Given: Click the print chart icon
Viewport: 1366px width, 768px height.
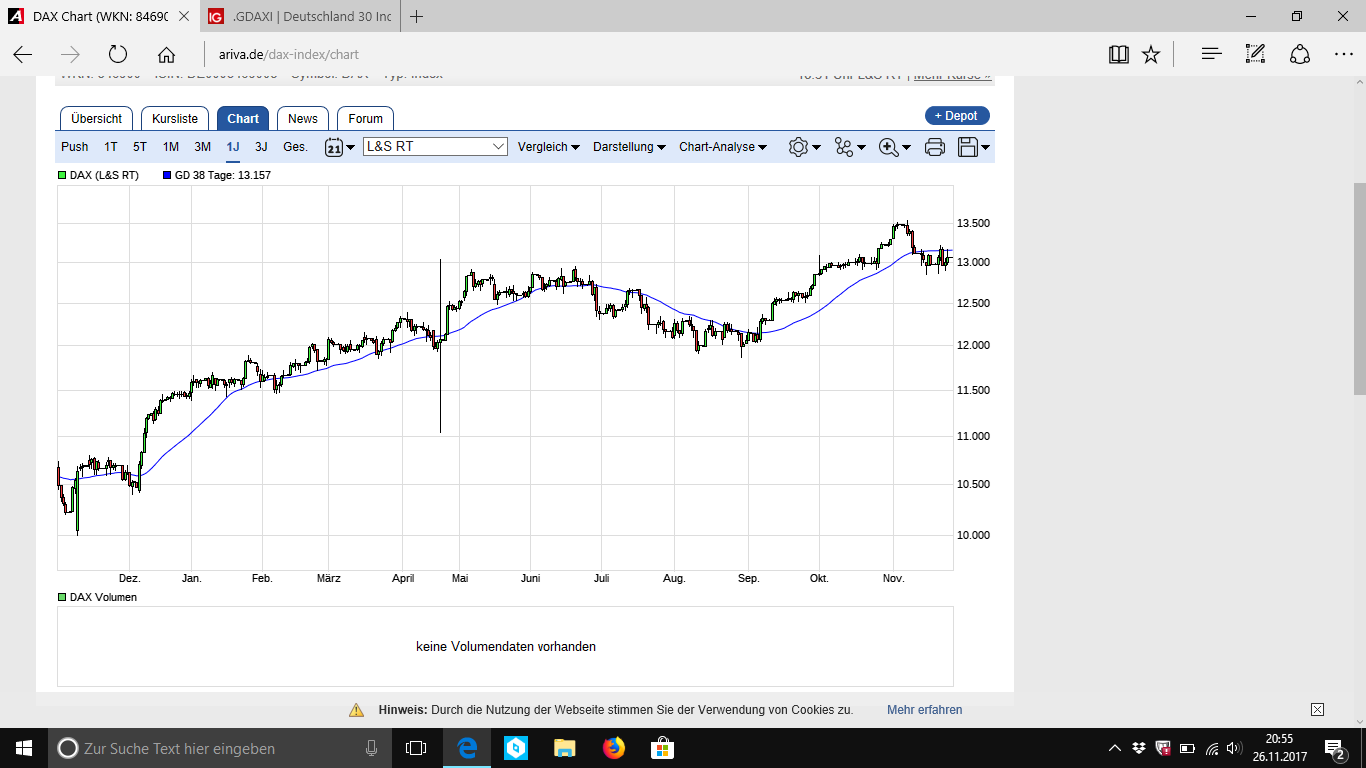Looking at the screenshot, I should click(x=933, y=146).
